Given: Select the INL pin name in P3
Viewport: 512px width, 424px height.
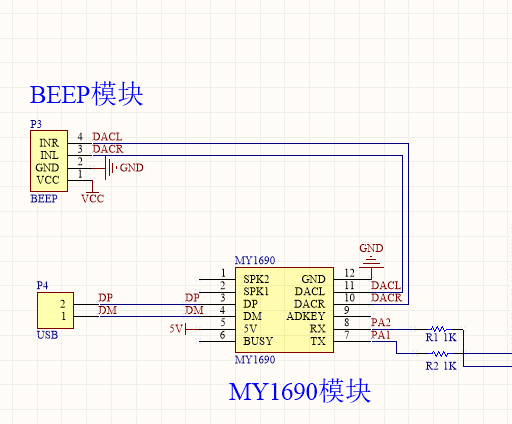Looking at the screenshot, I should [x=49, y=155].
